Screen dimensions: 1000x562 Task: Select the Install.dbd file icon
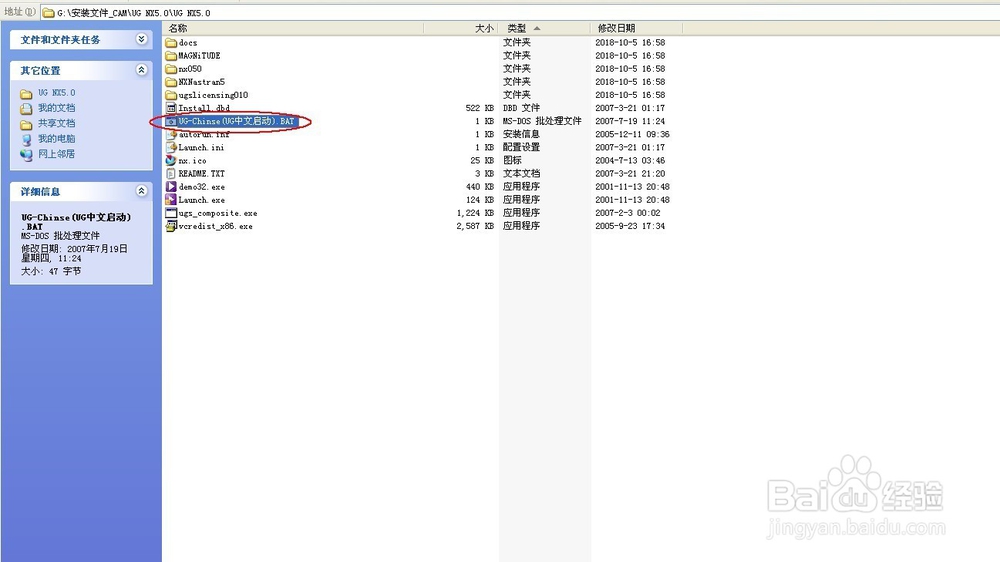click(171, 108)
